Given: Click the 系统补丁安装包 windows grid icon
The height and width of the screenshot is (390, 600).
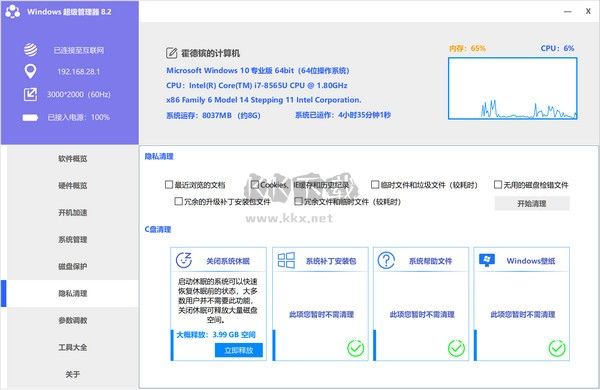Looking at the screenshot, I should click(286, 260).
